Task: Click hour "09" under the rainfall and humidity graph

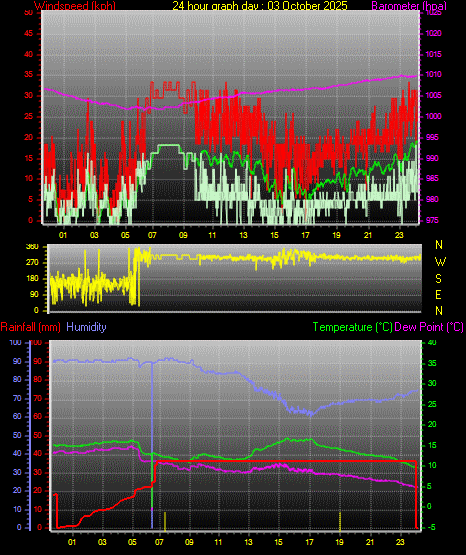Action: [x=189, y=542]
